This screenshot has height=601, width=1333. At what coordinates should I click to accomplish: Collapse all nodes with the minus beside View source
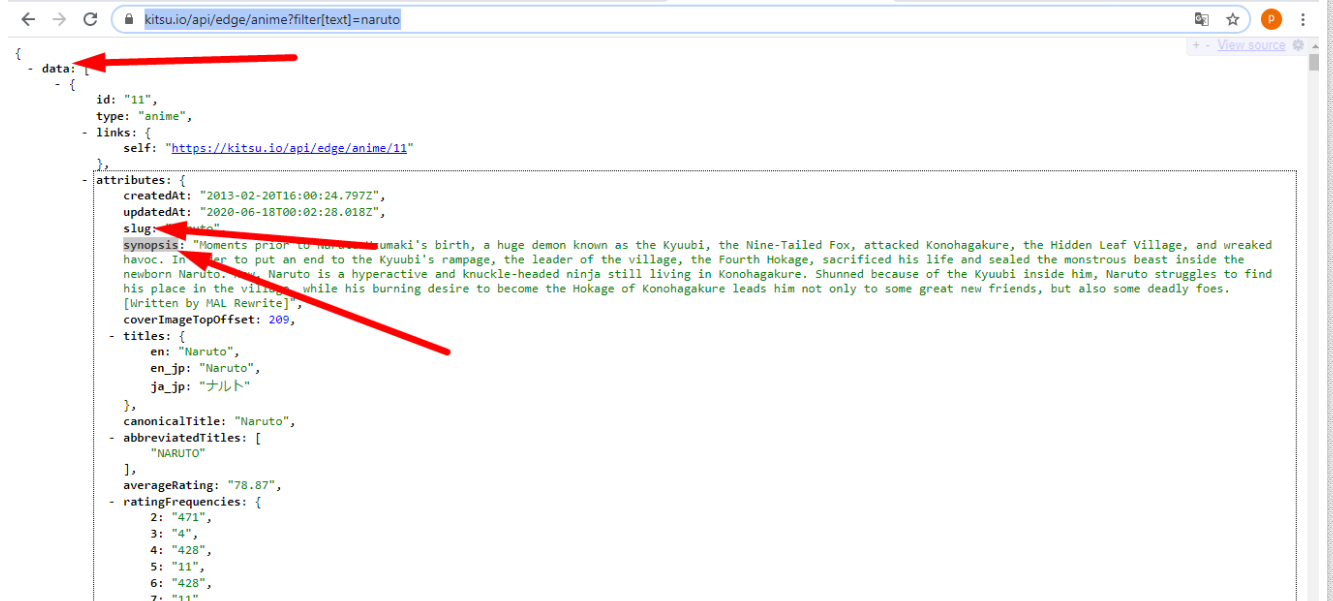pos(1207,45)
